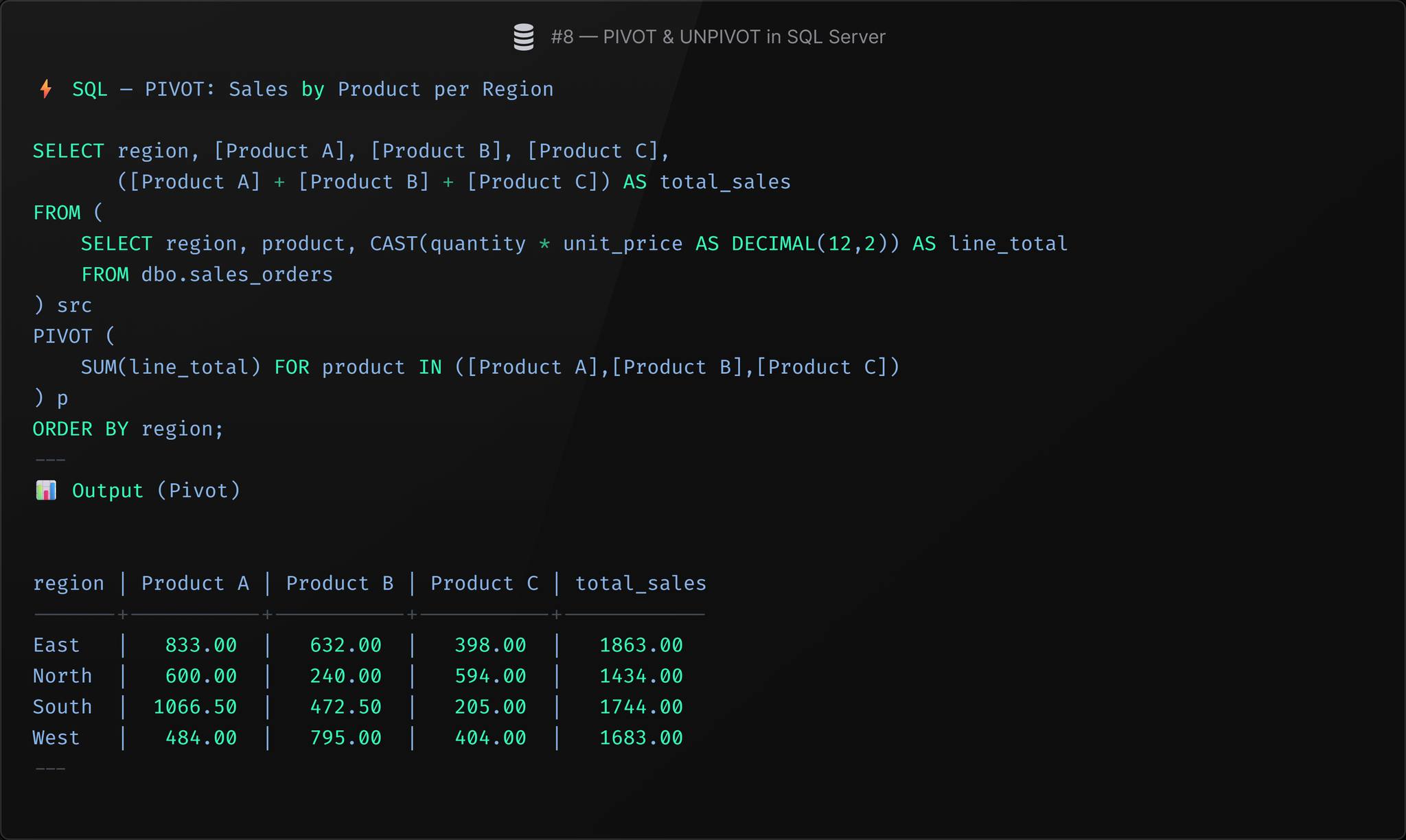The height and width of the screenshot is (840, 1406).
Task: Click East's Product C value 398.00
Action: point(490,645)
